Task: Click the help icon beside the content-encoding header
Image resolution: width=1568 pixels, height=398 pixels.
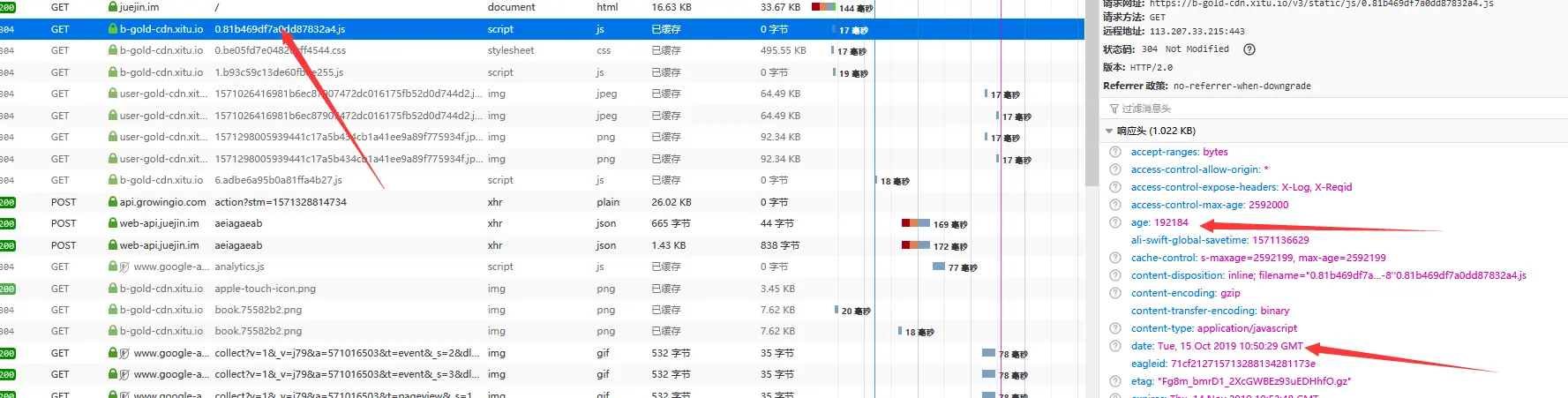Action: (1115, 293)
